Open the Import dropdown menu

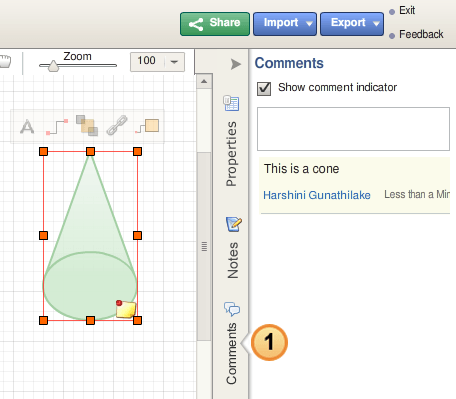pos(285,24)
